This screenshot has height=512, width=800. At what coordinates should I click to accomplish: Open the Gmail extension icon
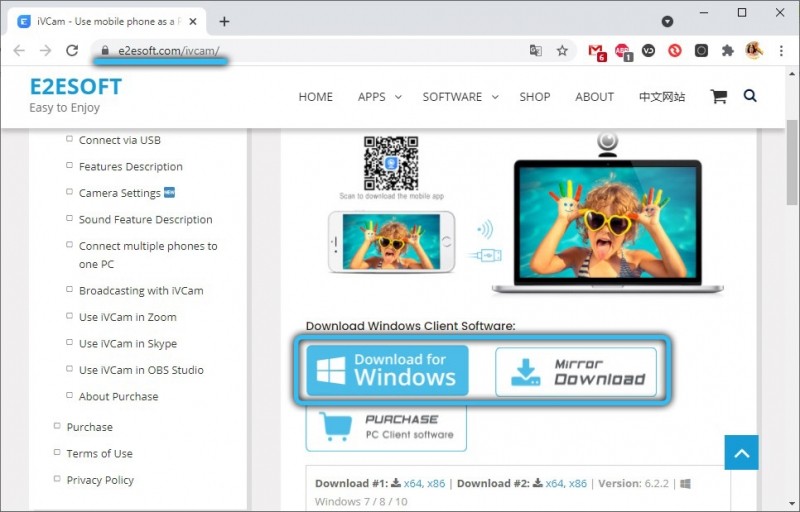[x=596, y=52]
